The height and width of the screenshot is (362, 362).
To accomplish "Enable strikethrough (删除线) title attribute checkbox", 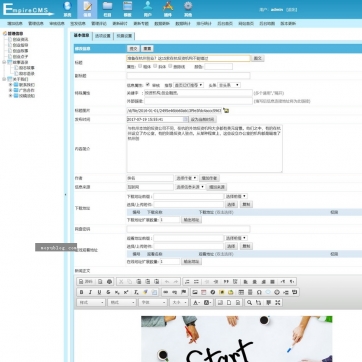I will (170, 66).
